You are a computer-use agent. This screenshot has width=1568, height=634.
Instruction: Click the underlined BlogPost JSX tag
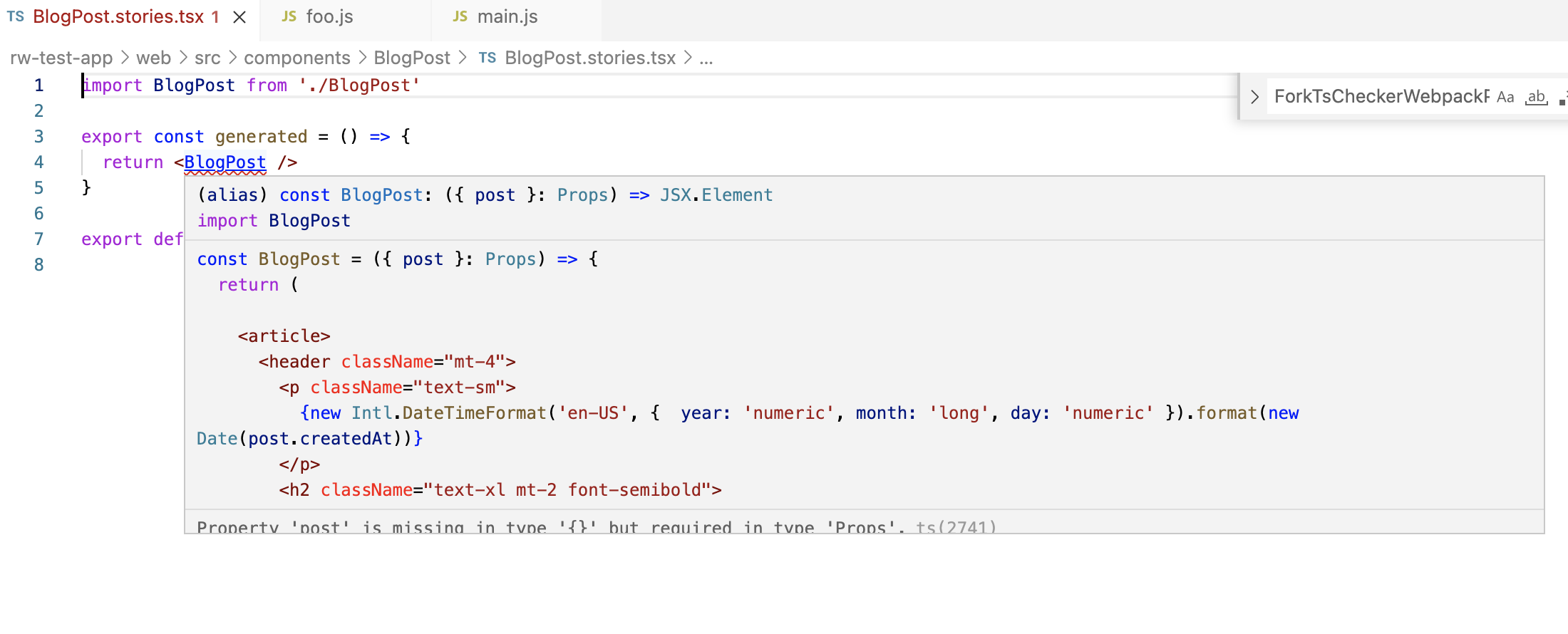tap(225, 162)
